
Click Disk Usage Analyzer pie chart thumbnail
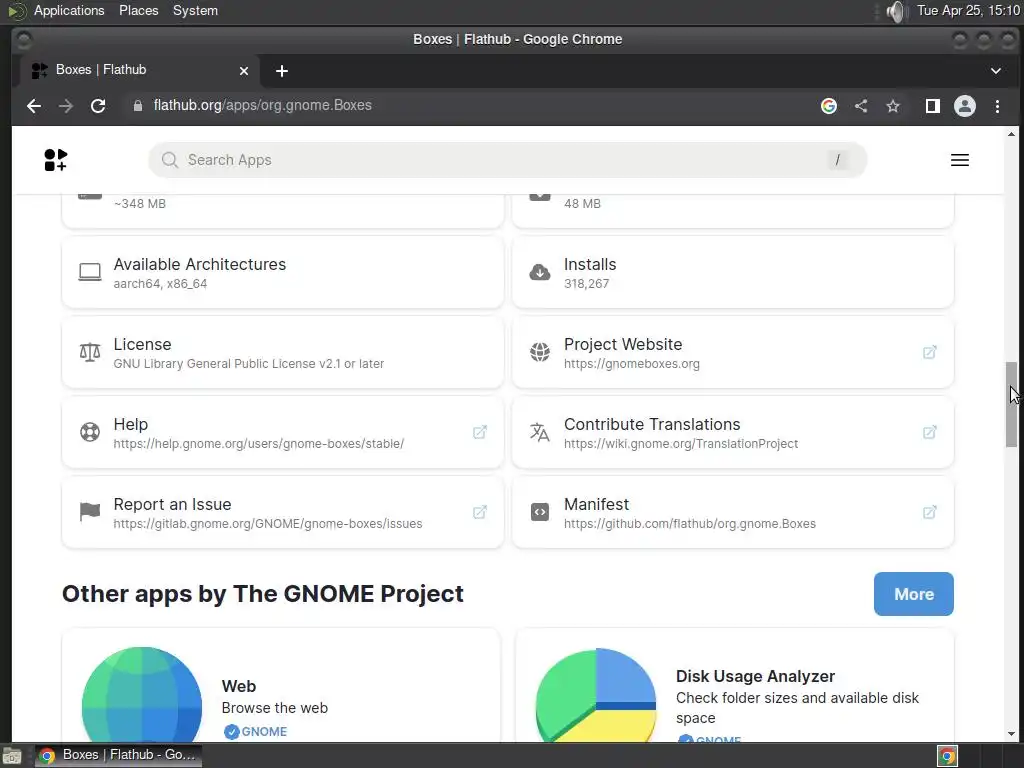coord(596,694)
